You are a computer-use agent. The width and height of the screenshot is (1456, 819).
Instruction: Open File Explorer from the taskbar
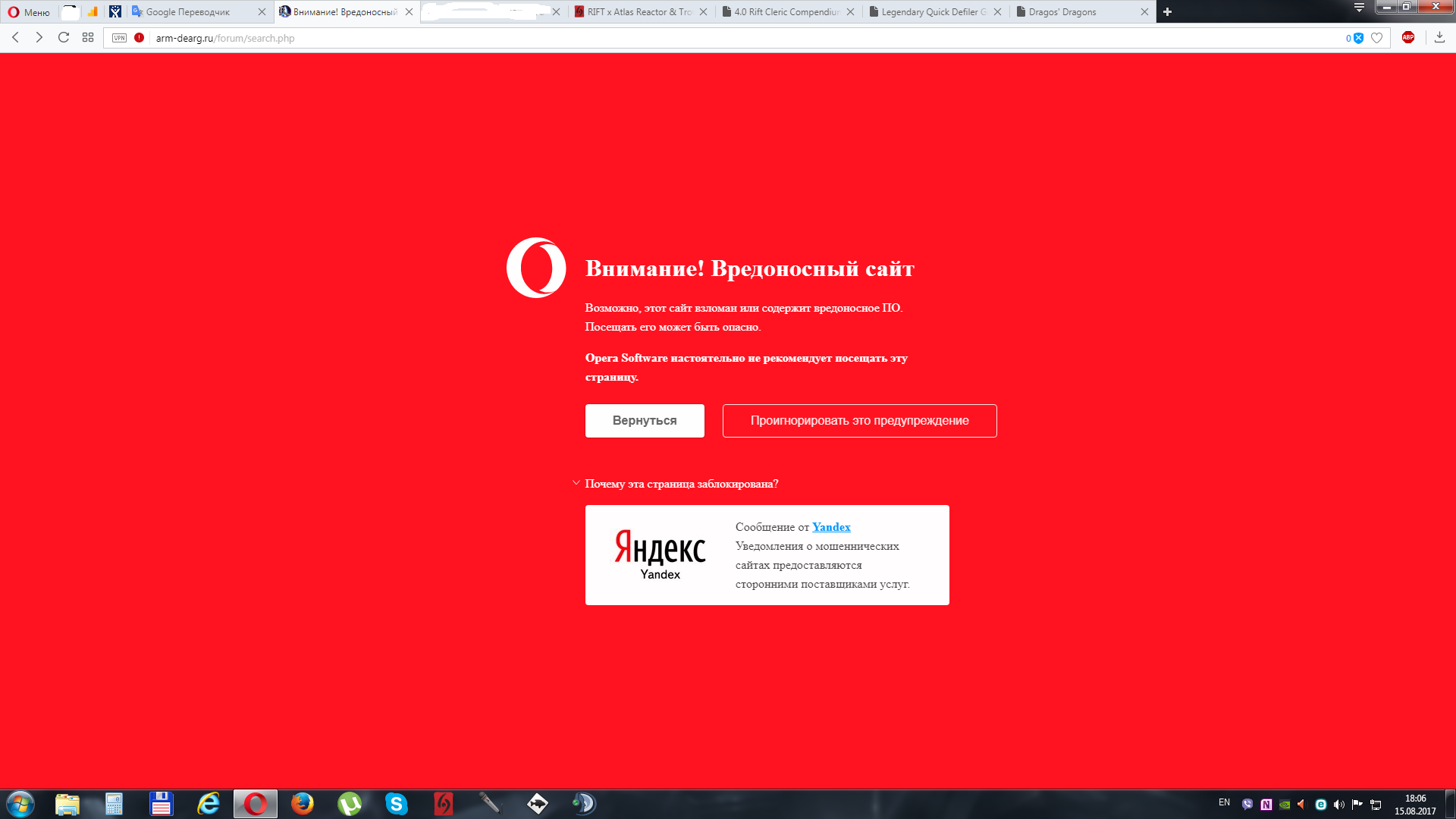click(67, 804)
